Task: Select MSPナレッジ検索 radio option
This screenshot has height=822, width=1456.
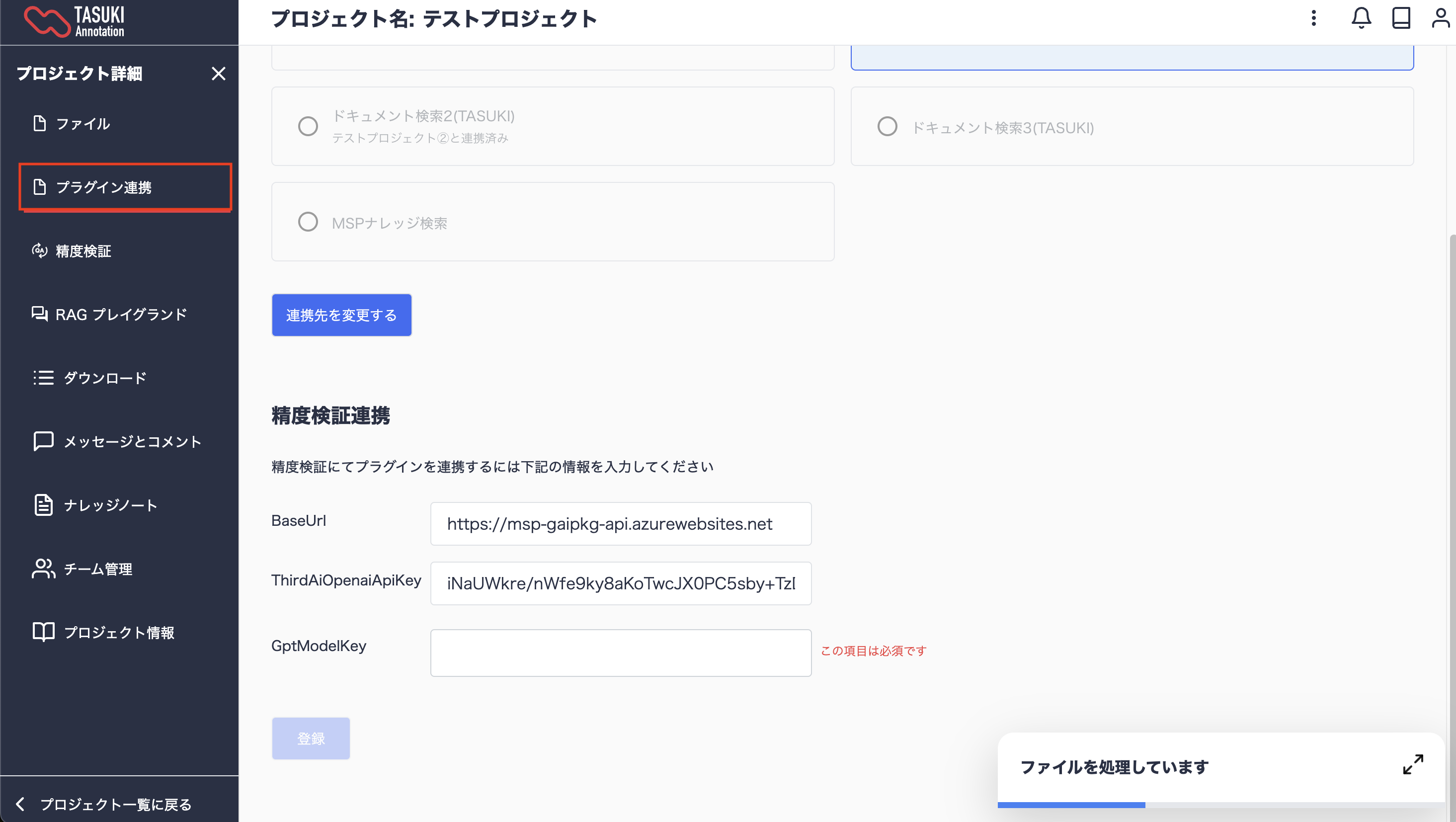Action: (308, 222)
